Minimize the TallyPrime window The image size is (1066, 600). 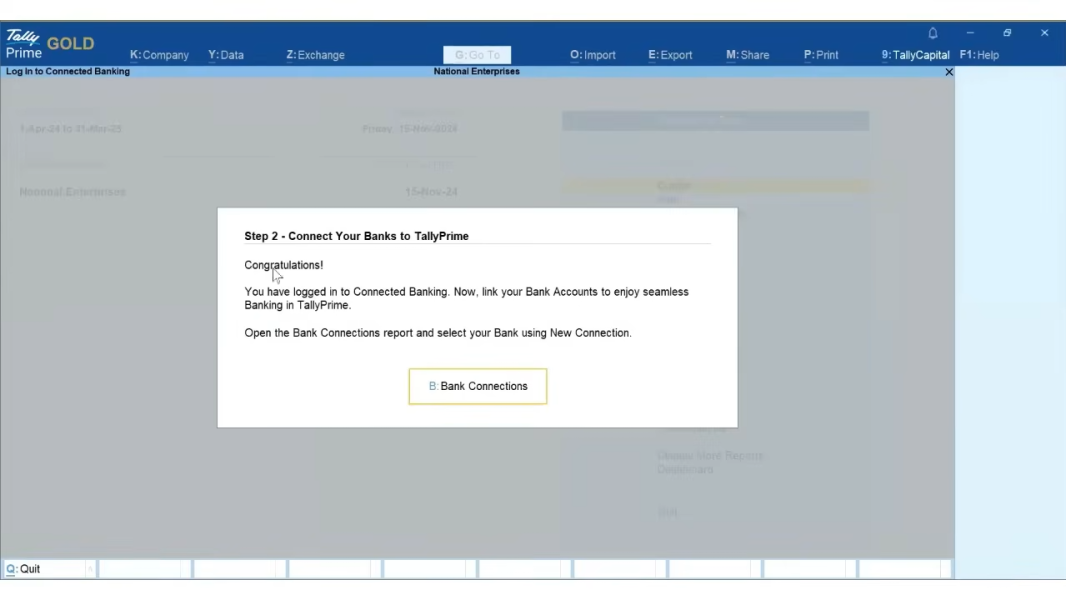[x=970, y=33]
